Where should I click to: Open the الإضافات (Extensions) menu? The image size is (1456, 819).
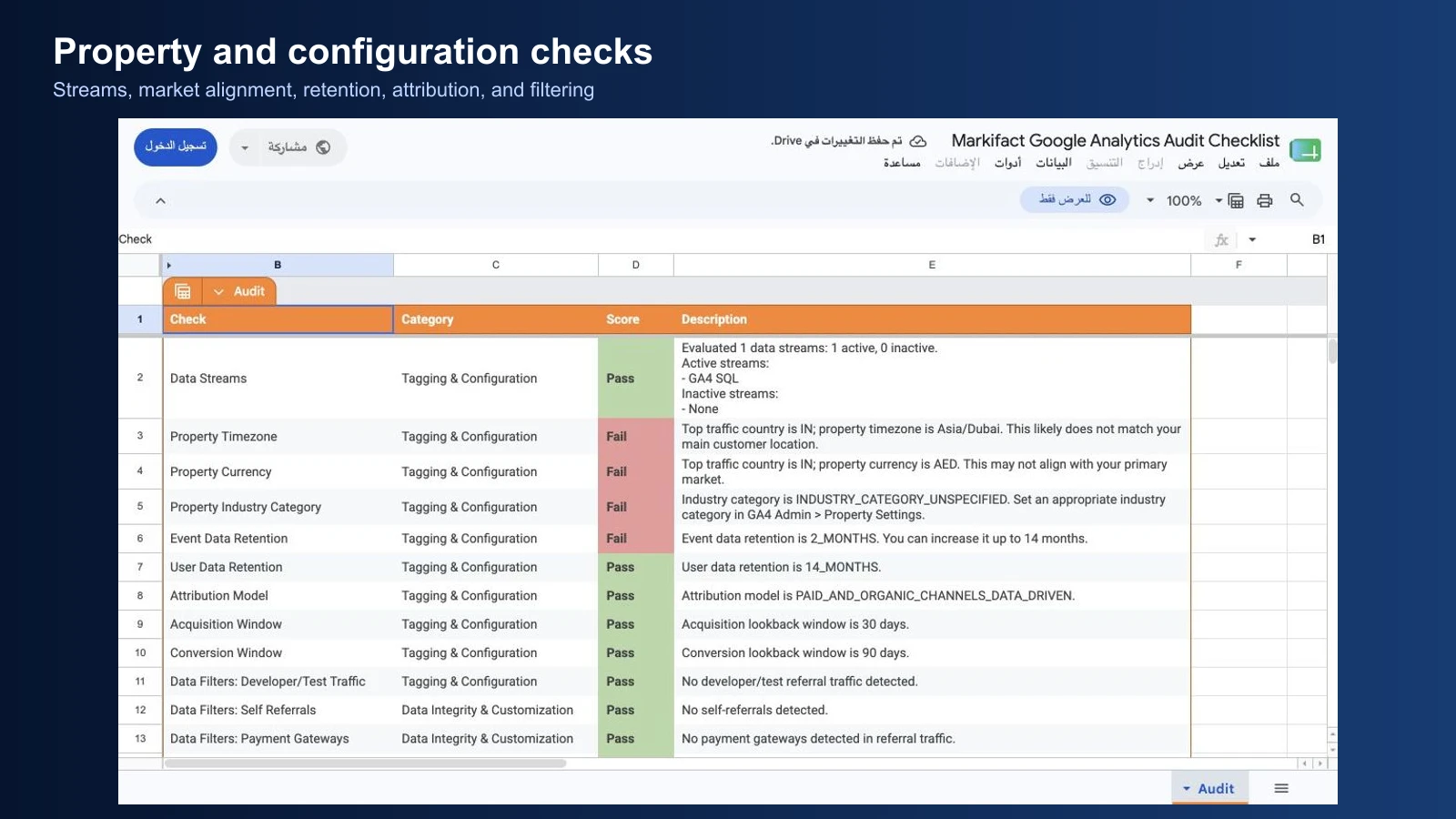tap(957, 163)
